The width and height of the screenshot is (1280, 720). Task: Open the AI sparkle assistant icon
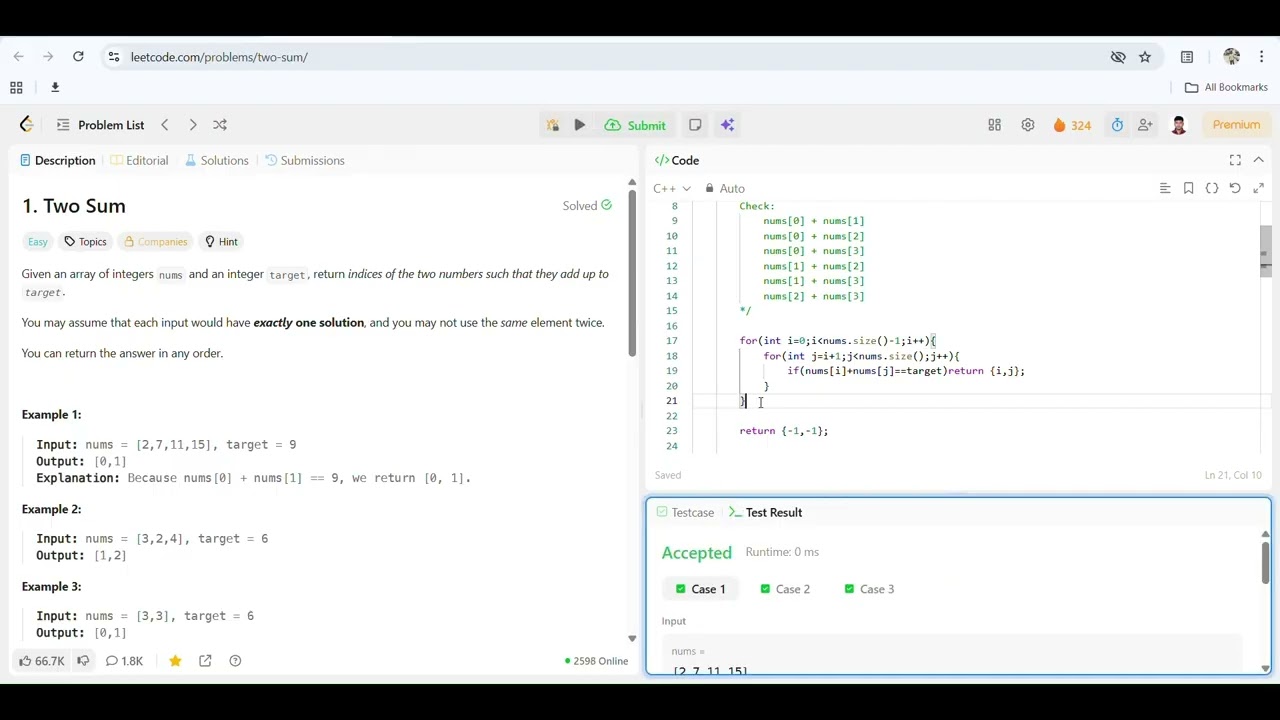[x=727, y=125]
